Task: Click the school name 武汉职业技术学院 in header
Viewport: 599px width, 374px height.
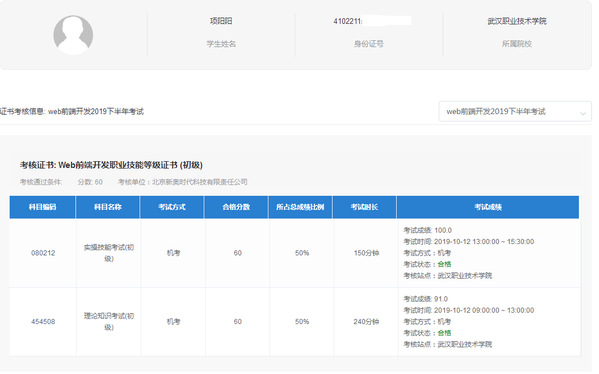Action: (x=517, y=21)
